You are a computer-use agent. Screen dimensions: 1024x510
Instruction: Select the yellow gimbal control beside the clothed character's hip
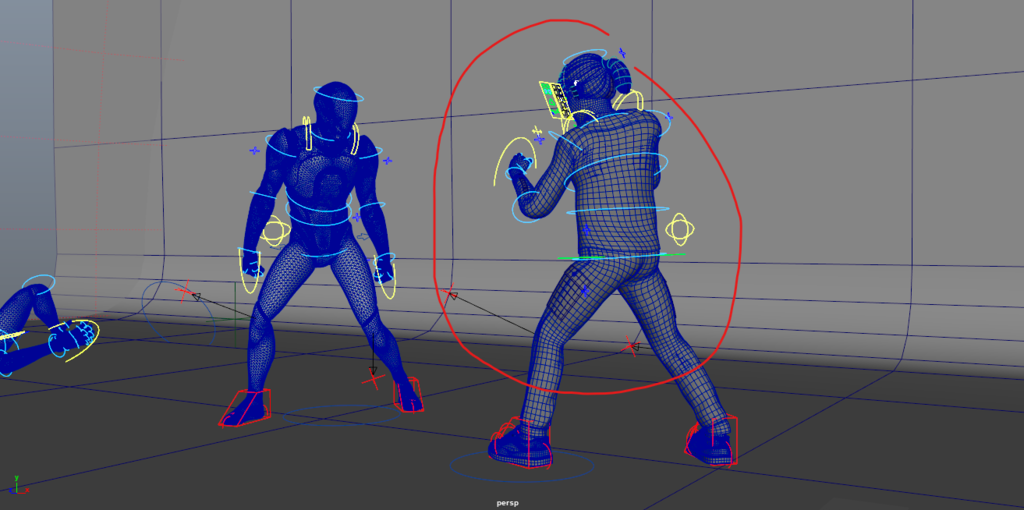[680, 229]
